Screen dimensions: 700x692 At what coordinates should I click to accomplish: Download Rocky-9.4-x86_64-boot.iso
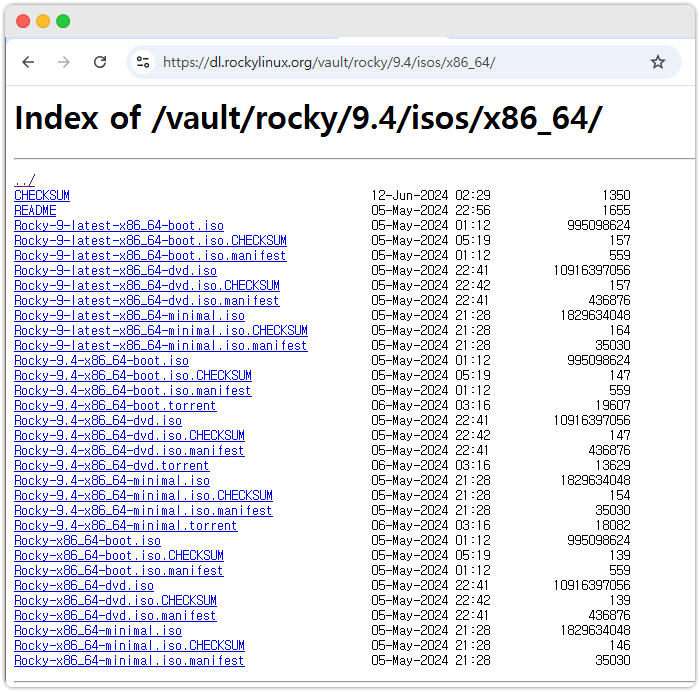(x=101, y=360)
